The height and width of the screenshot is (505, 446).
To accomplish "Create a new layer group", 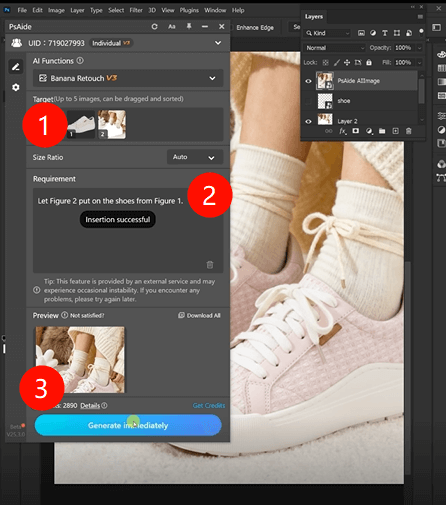I will click(382, 131).
